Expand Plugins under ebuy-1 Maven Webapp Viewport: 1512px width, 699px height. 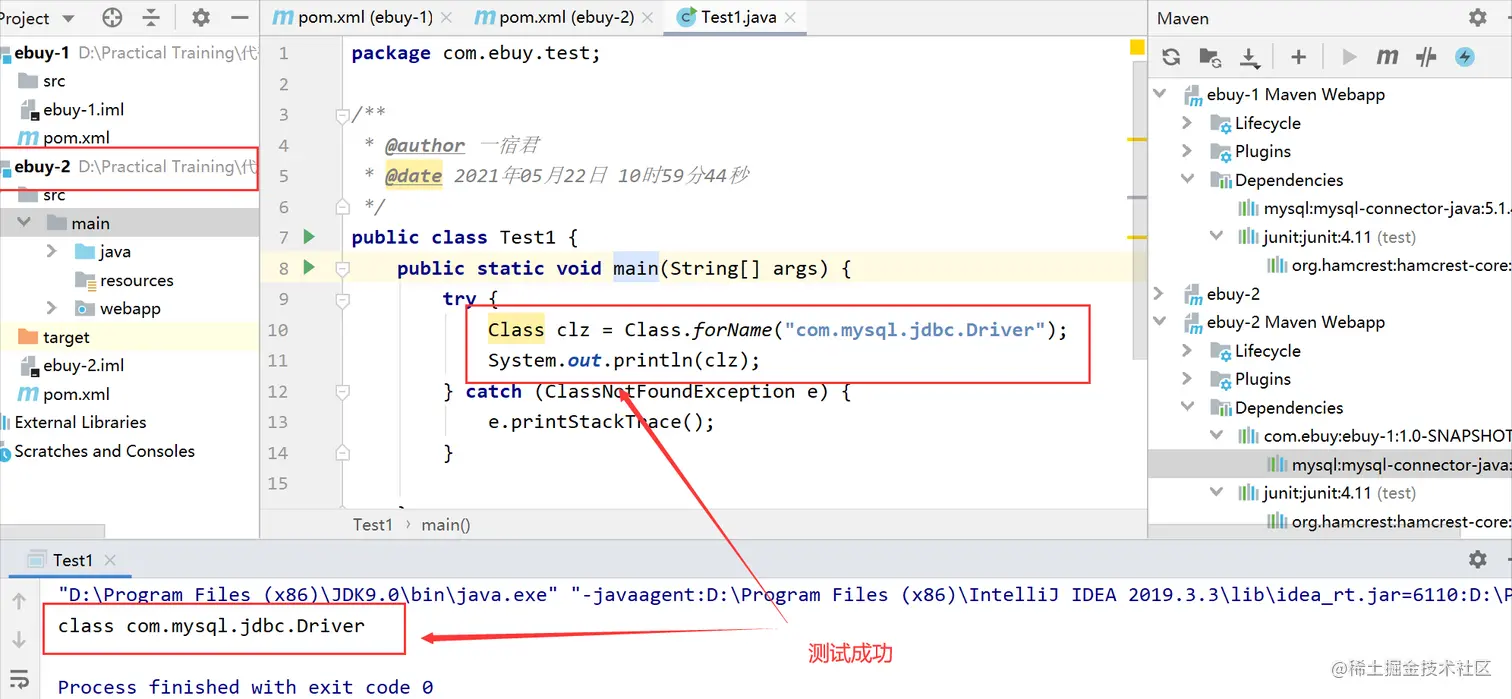pos(1187,151)
